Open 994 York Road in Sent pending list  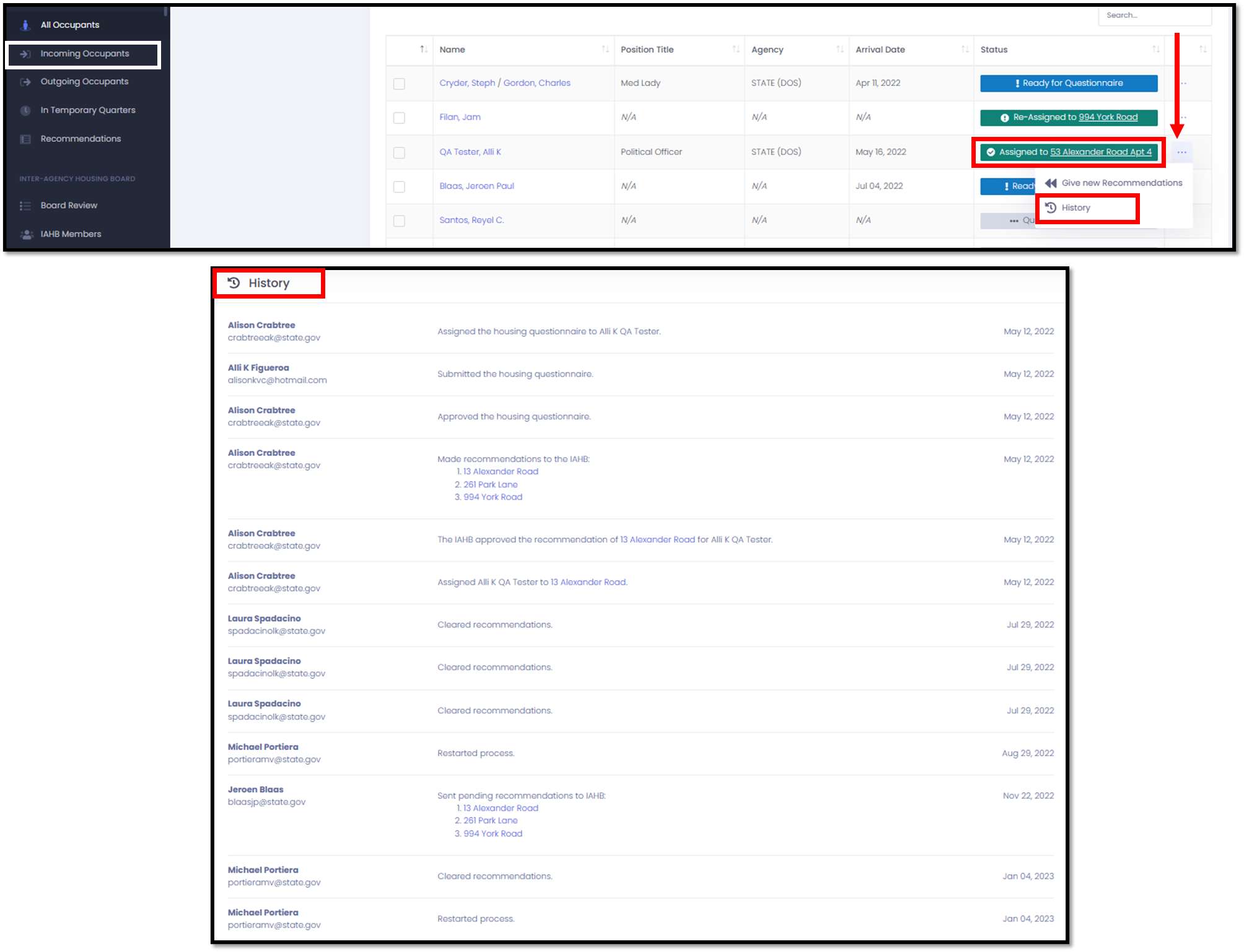tap(493, 834)
